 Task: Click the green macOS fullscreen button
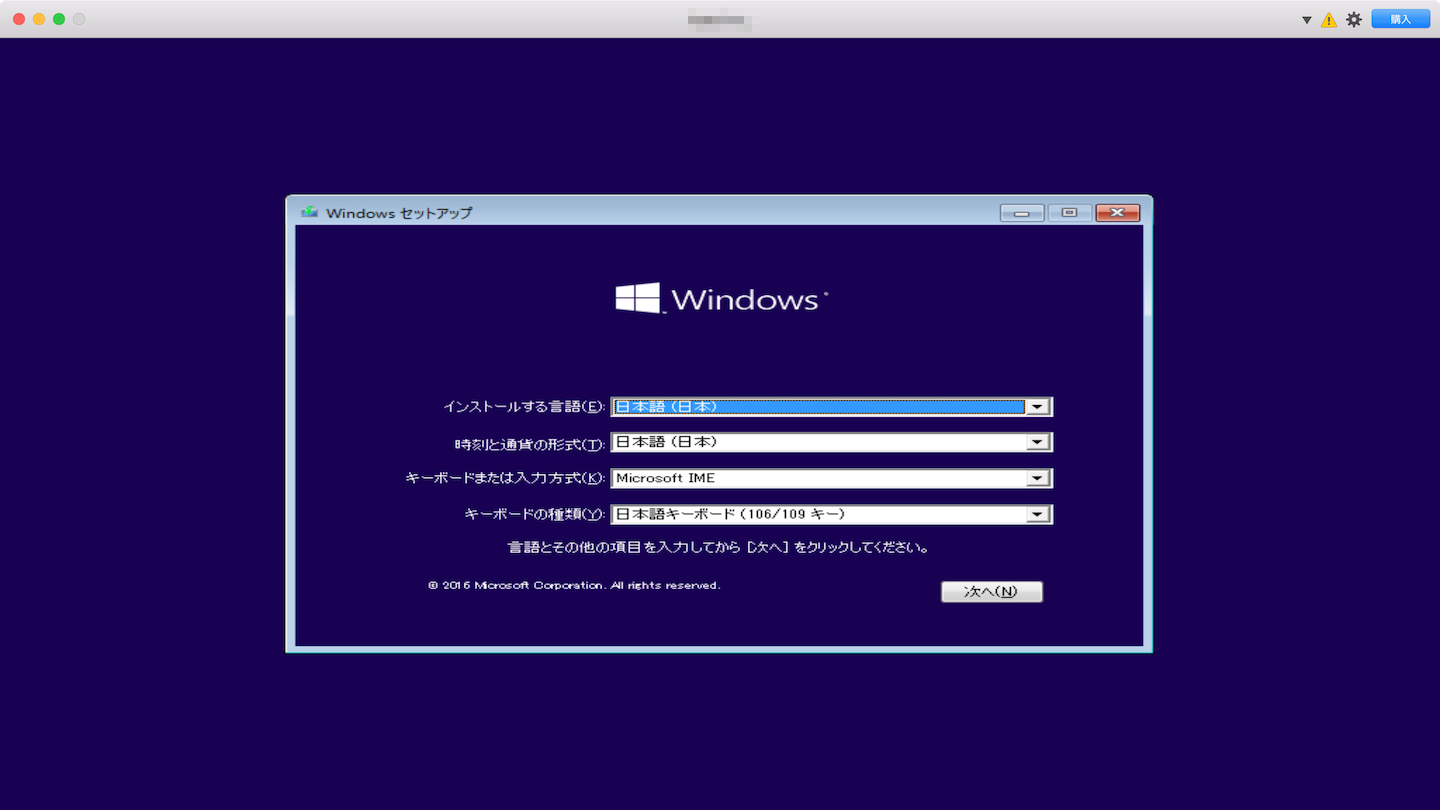pos(59,19)
